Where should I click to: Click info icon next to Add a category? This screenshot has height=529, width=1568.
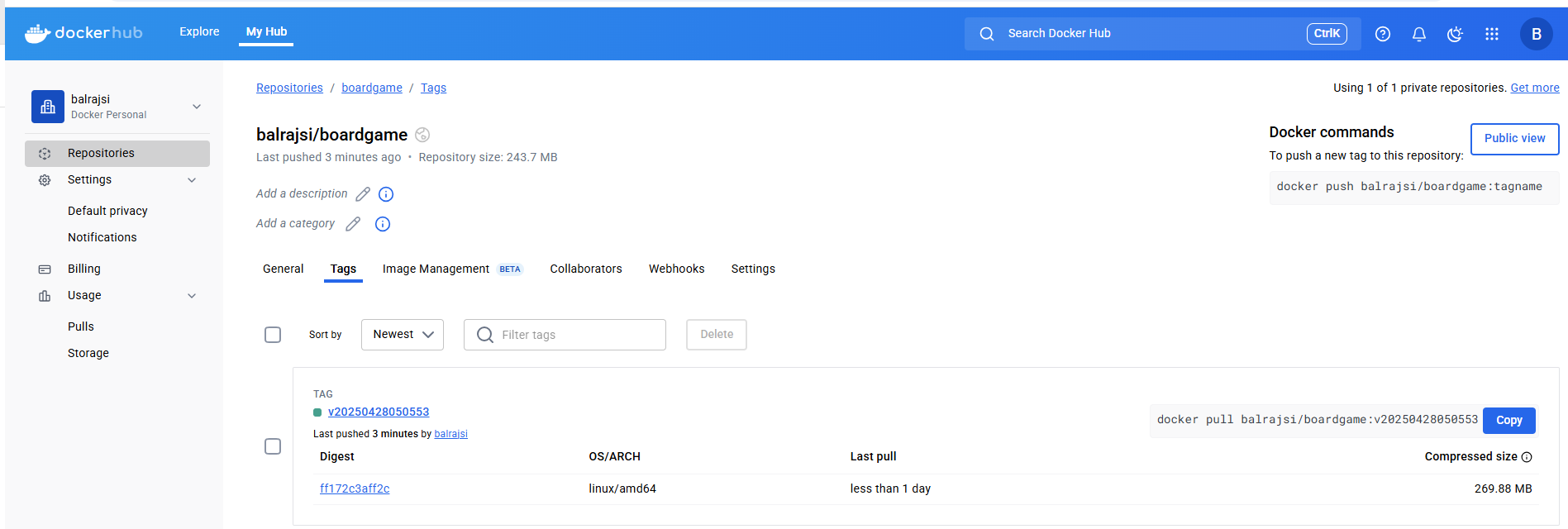point(383,224)
